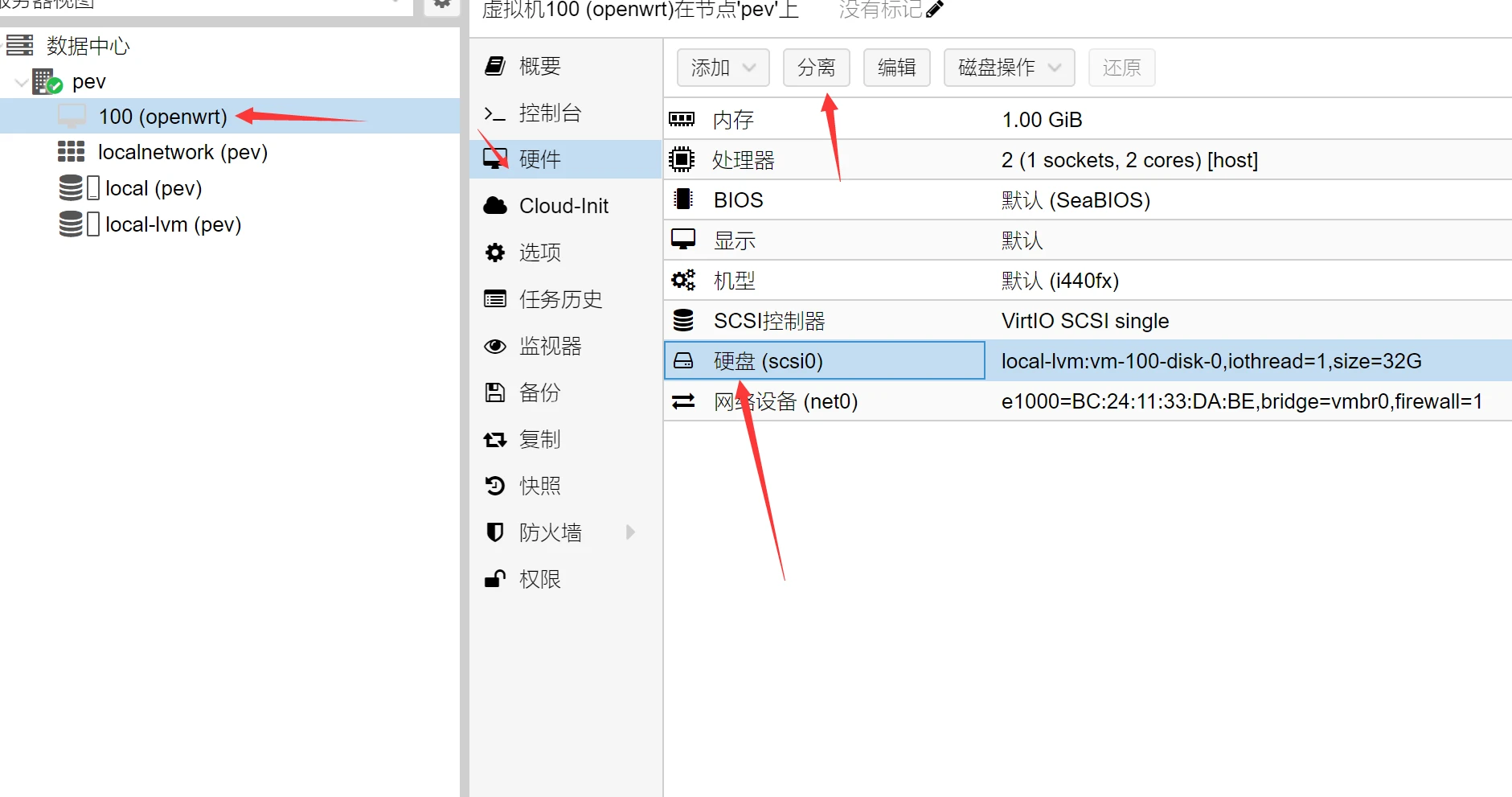The height and width of the screenshot is (797, 1512).
Task: Select the Hard Disk (scsi0) row
Action: (1088, 360)
